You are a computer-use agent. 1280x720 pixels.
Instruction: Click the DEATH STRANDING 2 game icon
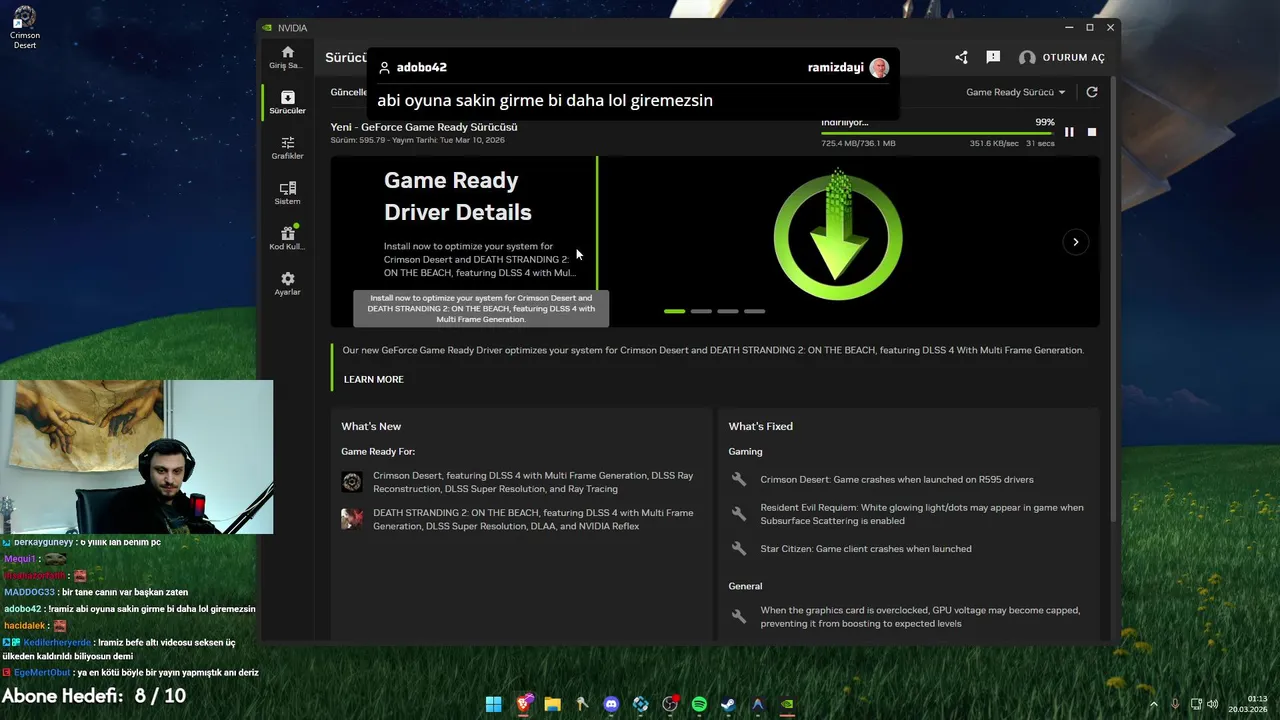point(352,519)
